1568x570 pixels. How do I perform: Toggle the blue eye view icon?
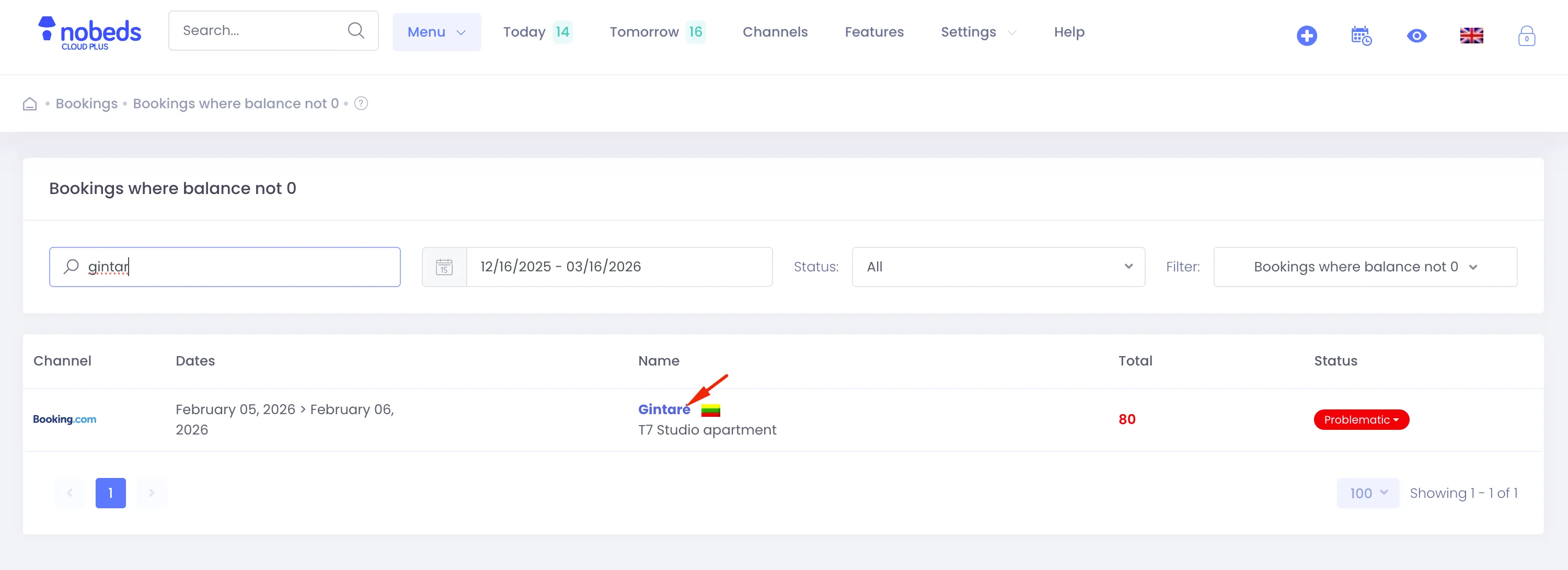[1416, 36]
